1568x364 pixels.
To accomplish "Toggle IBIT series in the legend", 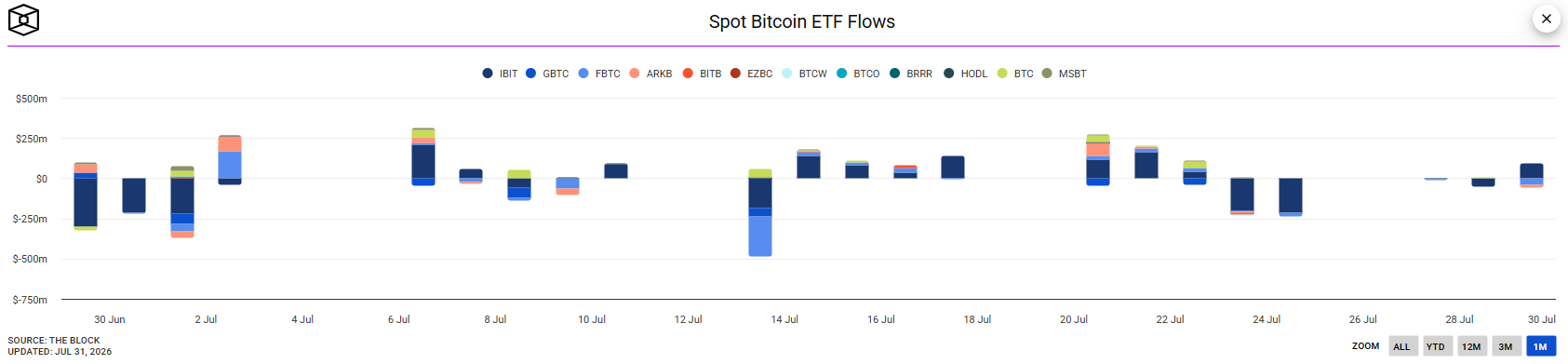I will pos(500,74).
